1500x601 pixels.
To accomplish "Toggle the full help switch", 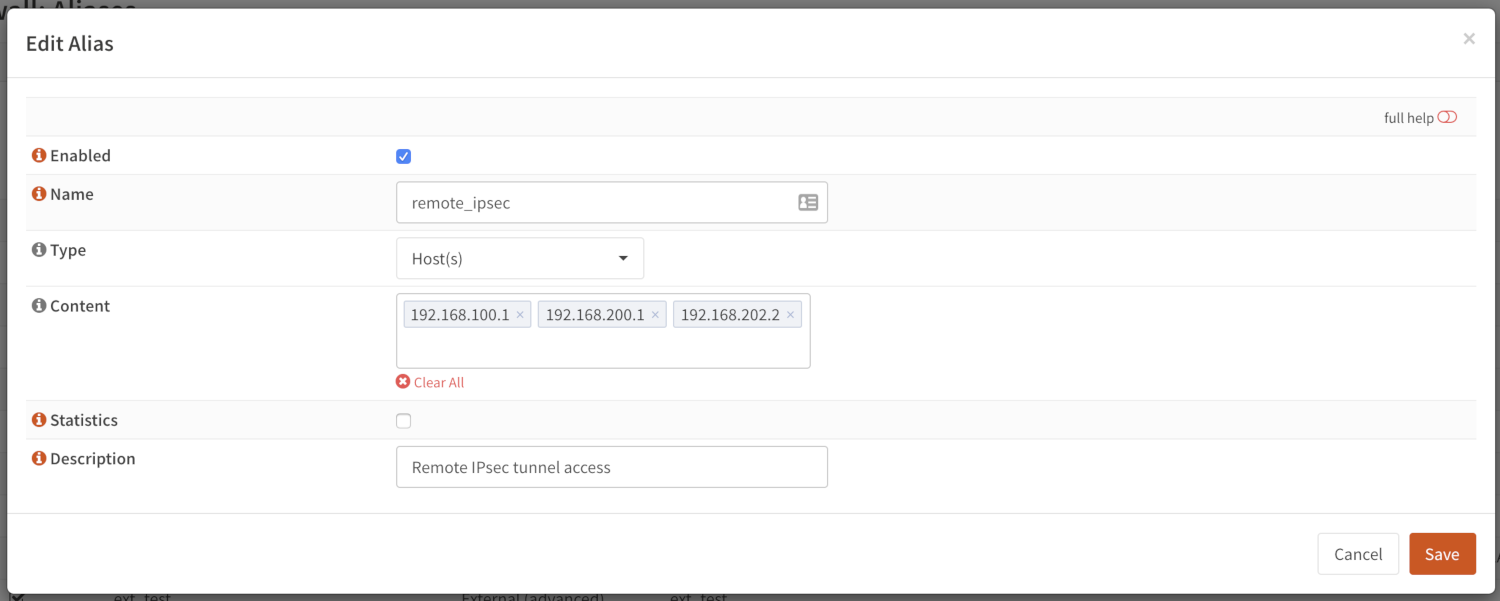I will point(1447,117).
